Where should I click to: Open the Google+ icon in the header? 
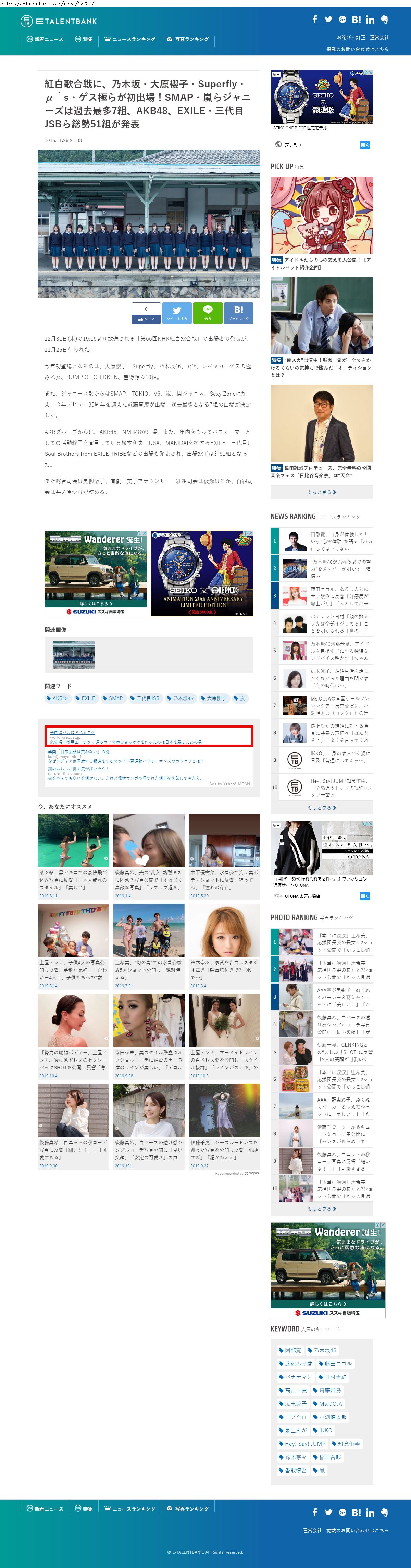342,20
